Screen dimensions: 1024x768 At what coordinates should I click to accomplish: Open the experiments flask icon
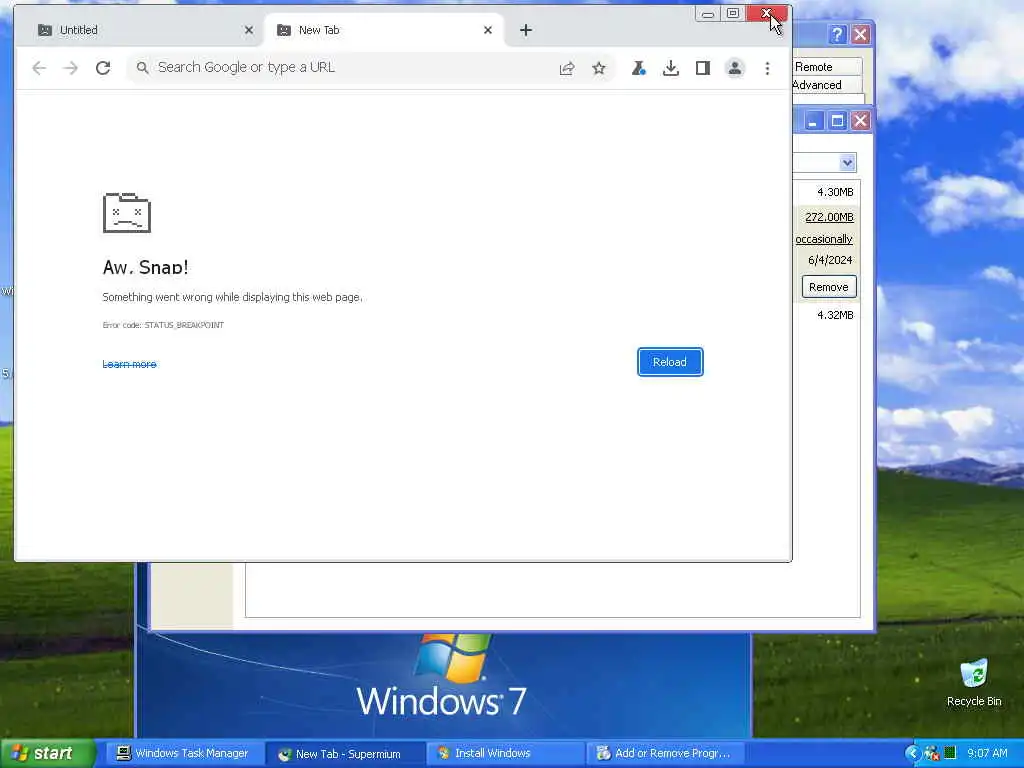point(638,68)
